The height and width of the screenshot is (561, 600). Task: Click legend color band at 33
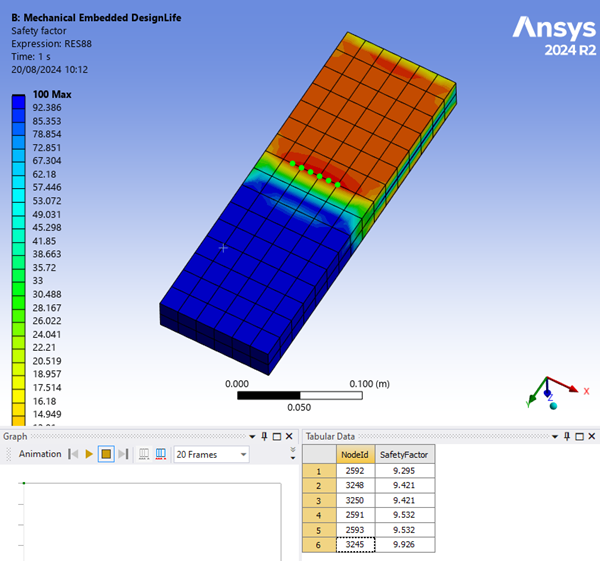tap(18, 287)
